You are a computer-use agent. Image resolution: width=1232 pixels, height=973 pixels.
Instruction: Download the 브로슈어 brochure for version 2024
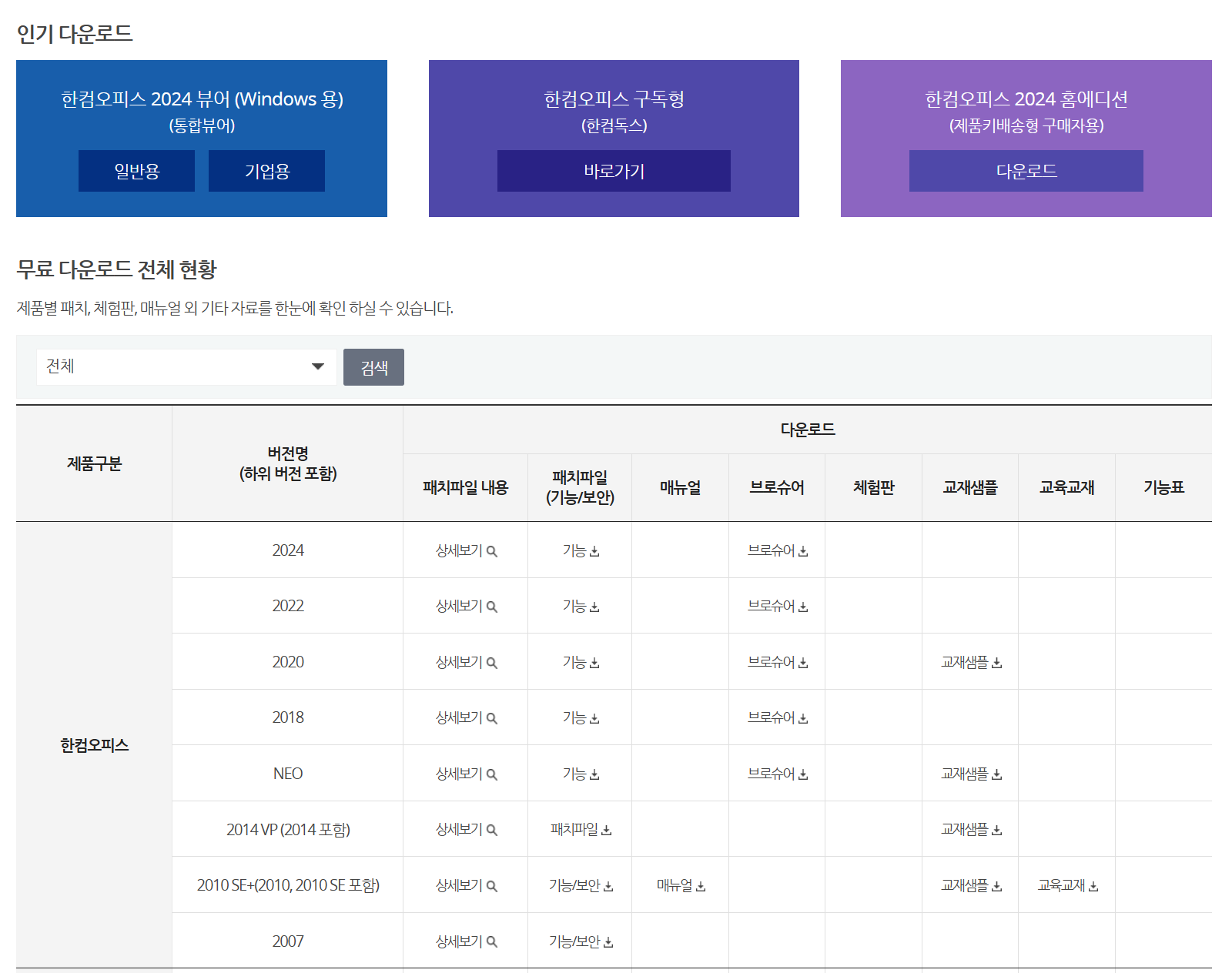776,550
